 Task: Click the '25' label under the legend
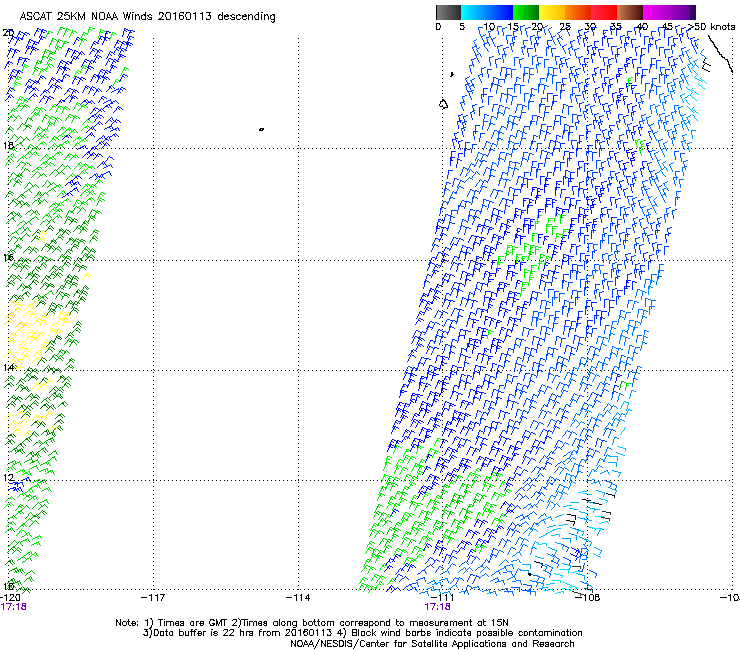coord(565,26)
